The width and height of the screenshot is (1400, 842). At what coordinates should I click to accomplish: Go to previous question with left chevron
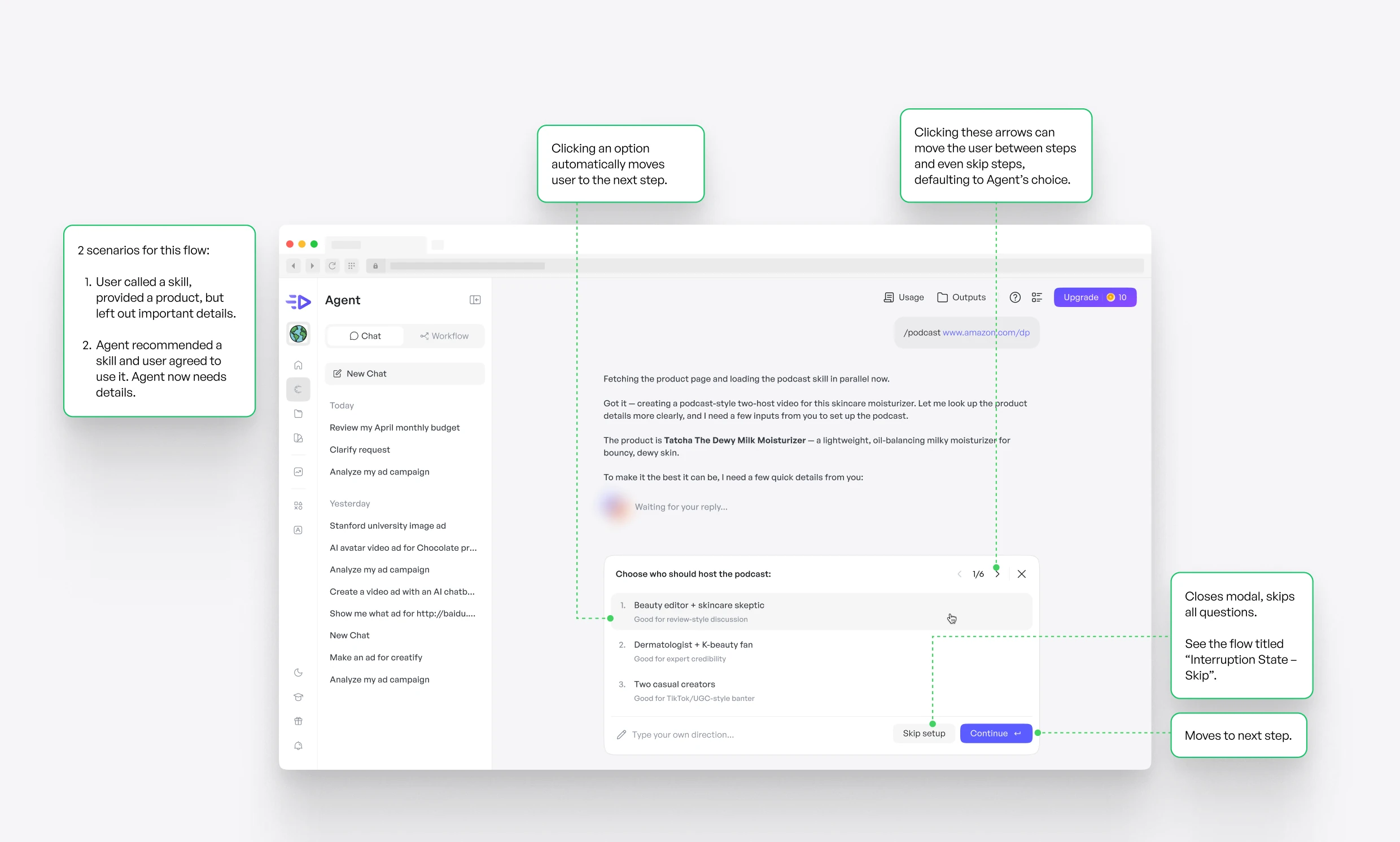960,573
